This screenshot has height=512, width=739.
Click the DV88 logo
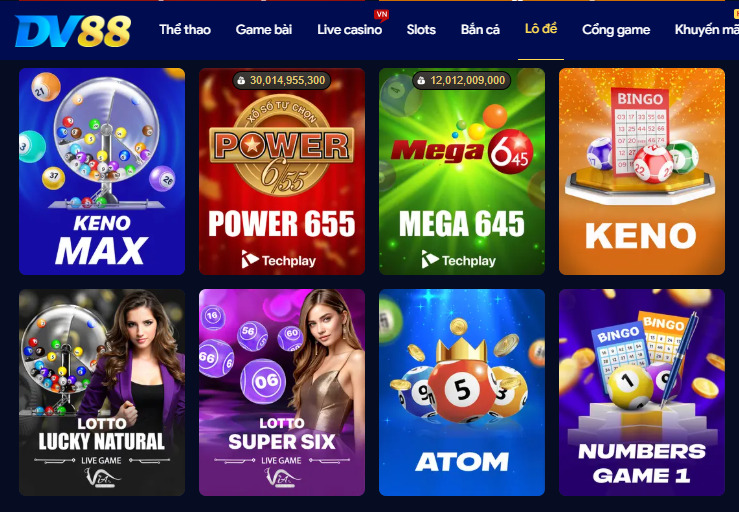click(73, 31)
